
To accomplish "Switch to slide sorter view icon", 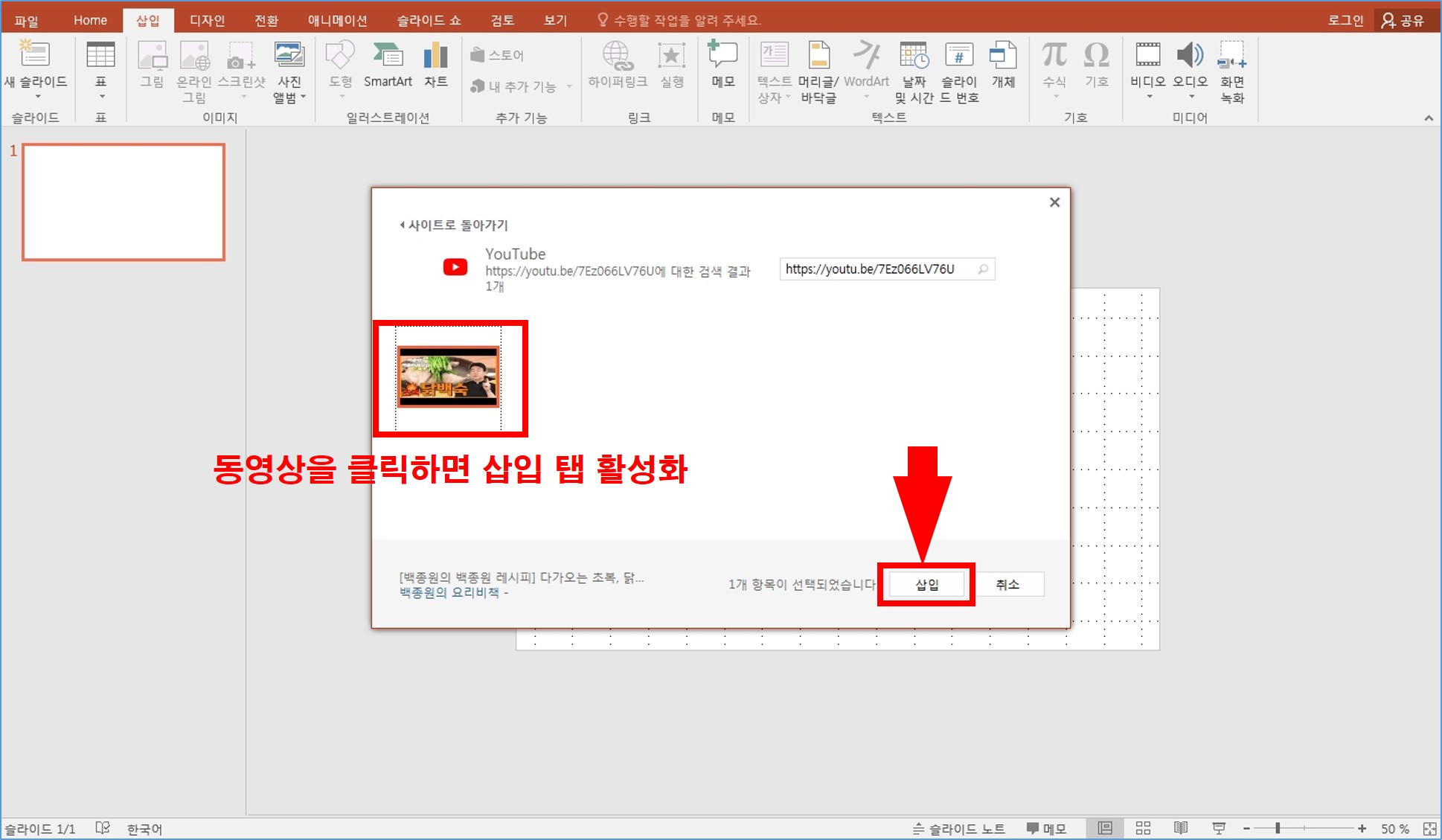I will (1143, 828).
